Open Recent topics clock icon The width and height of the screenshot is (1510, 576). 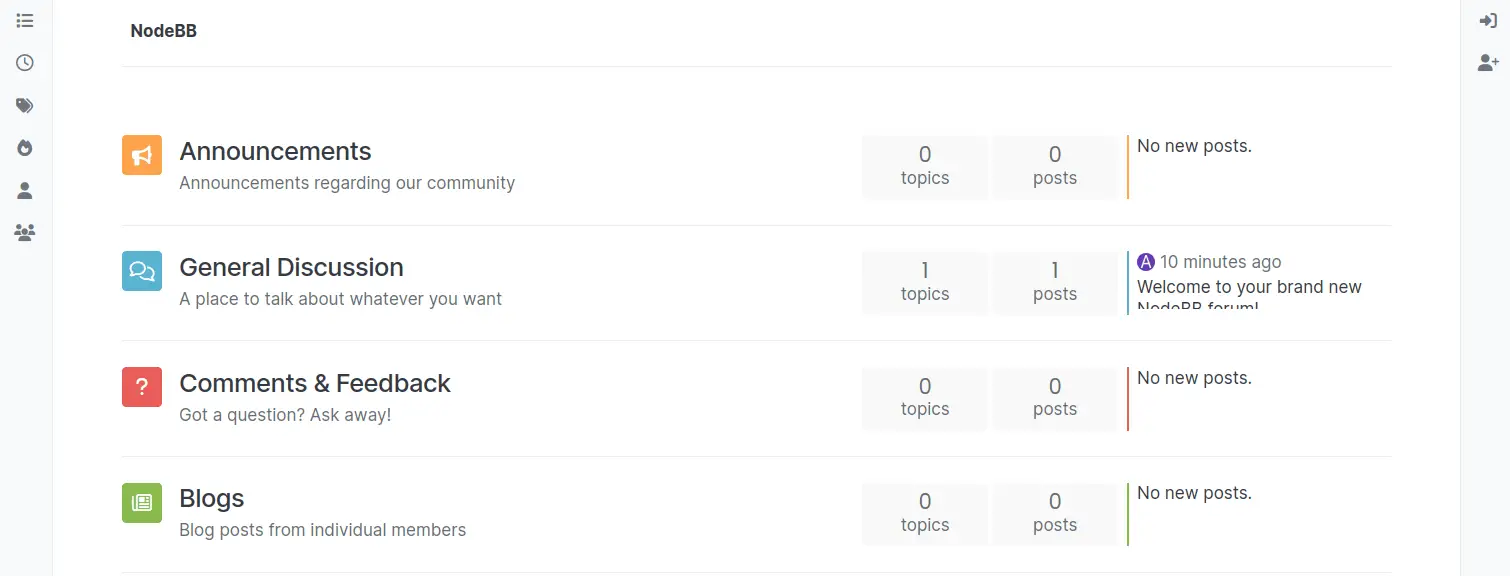(x=25, y=63)
